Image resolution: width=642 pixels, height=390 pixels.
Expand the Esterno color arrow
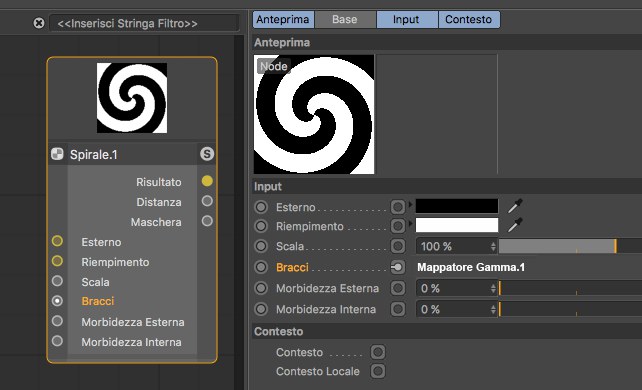click(410, 204)
